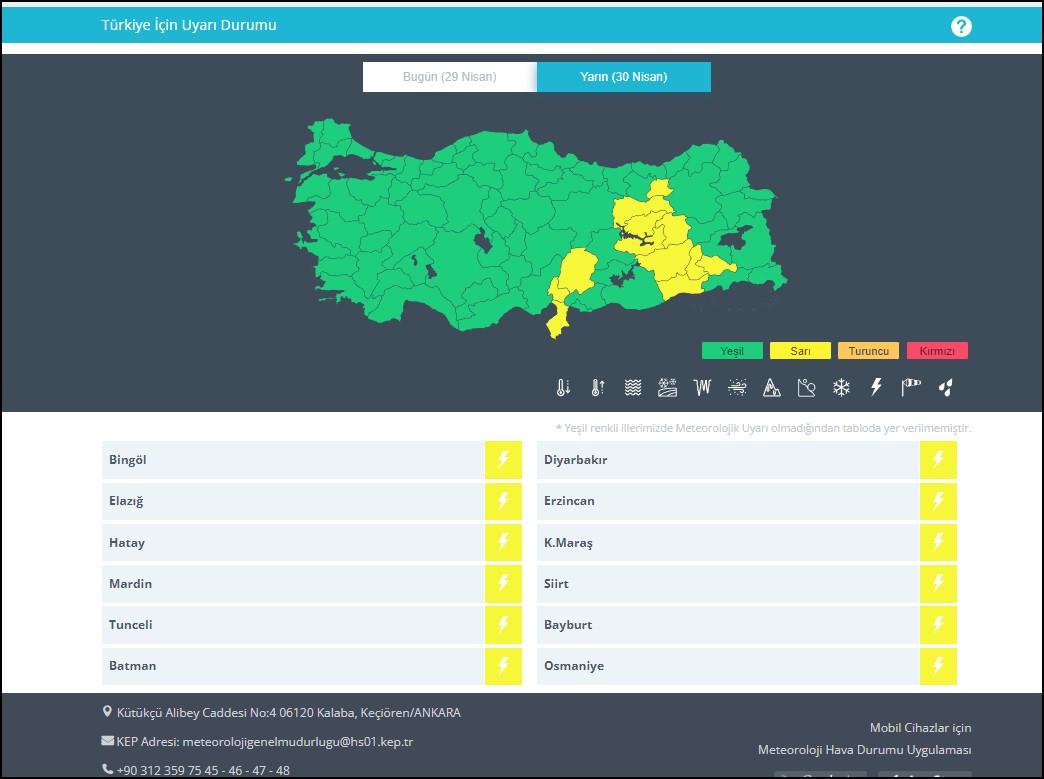Screen dimensions: 1044x779
Task: Select the temperature rise warning icon
Action: tap(597, 388)
